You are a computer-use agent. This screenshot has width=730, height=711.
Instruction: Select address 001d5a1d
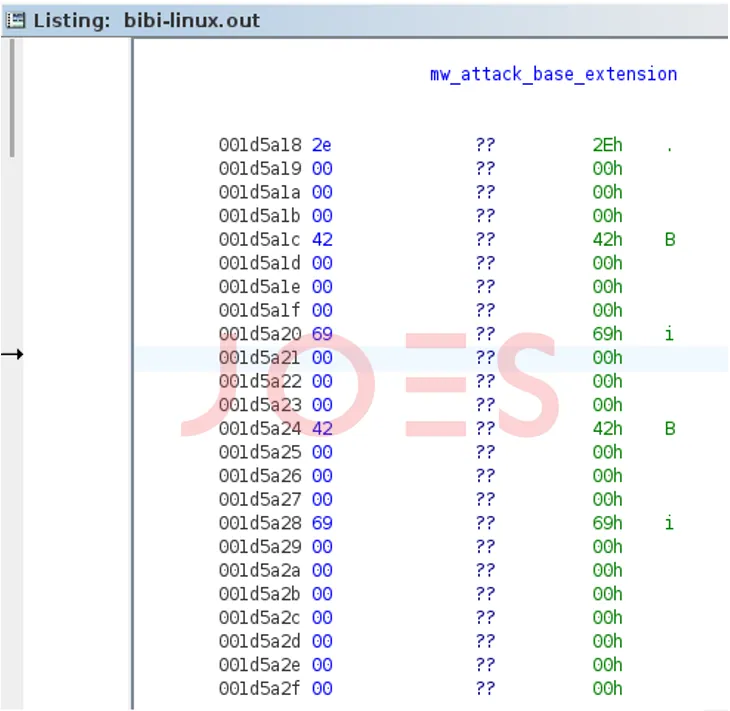click(x=260, y=264)
